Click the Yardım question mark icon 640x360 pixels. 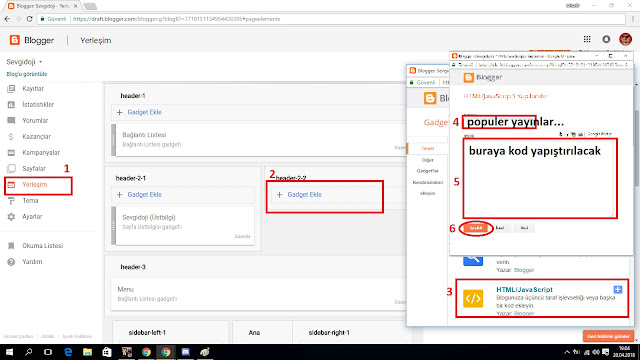pyautogui.click(x=11, y=262)
